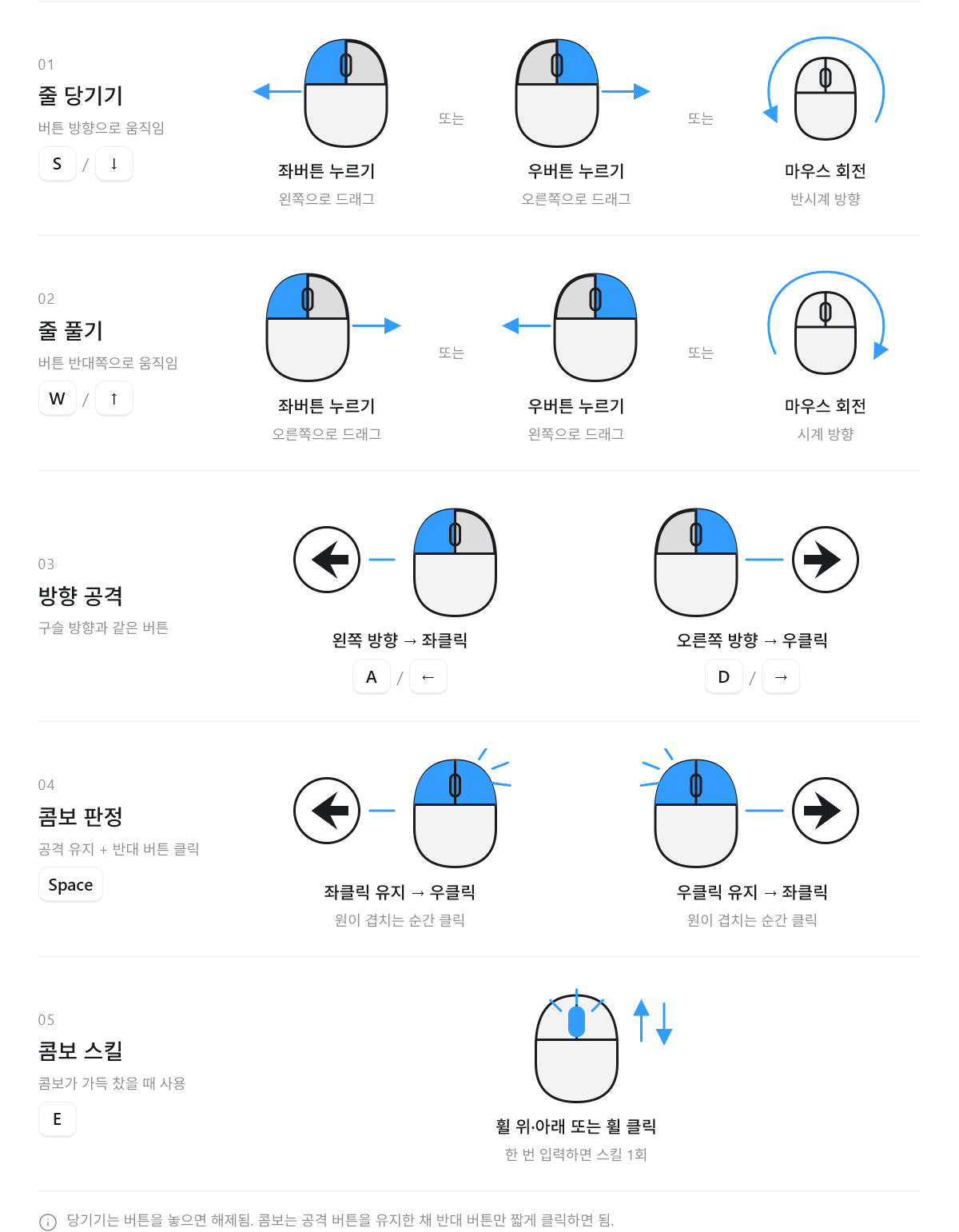The image size is (959, 1232).
Task: Click the D key badge
Action: pyautogui.click(x=724, y=677)
